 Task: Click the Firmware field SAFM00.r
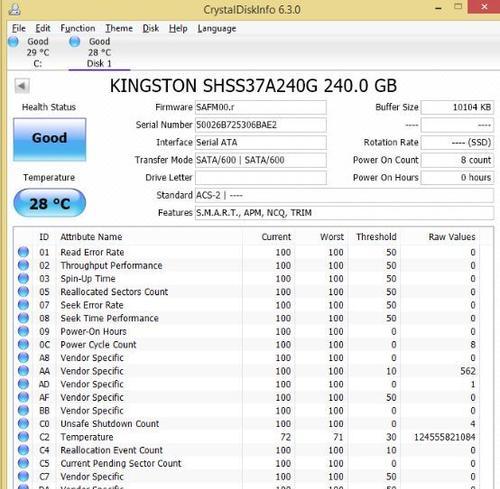(x=261, y=107)
